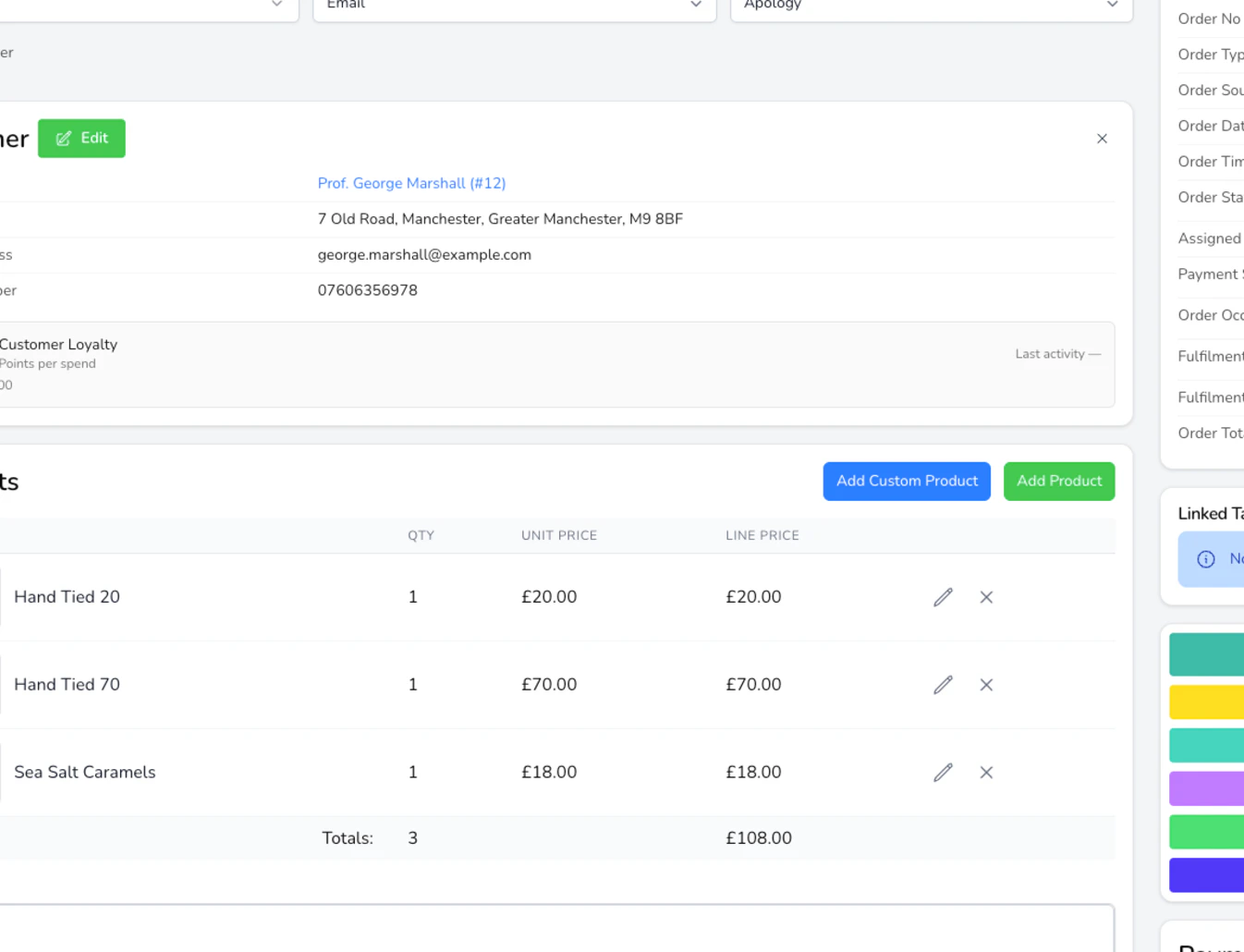This screenshot has width=1244, height=952.
Task: Close the customer details panel
Action: (1102, 138)
